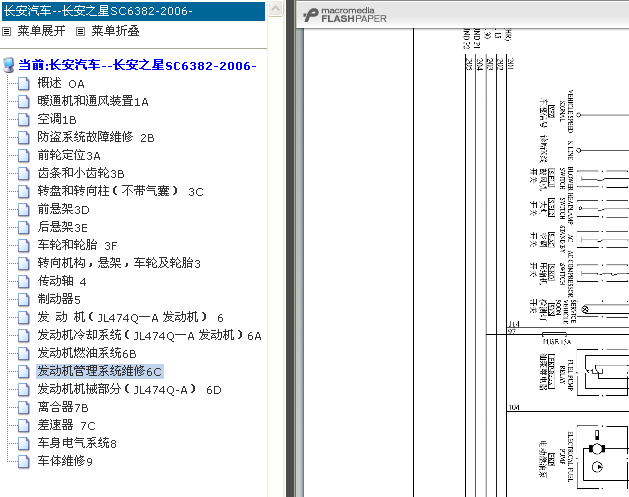The height and width of the screenshot is (497, 629).
Task: Click the page icon beside 防盗系统故障维修 2B
Action: pyautogui.click(x=24, y=138)
